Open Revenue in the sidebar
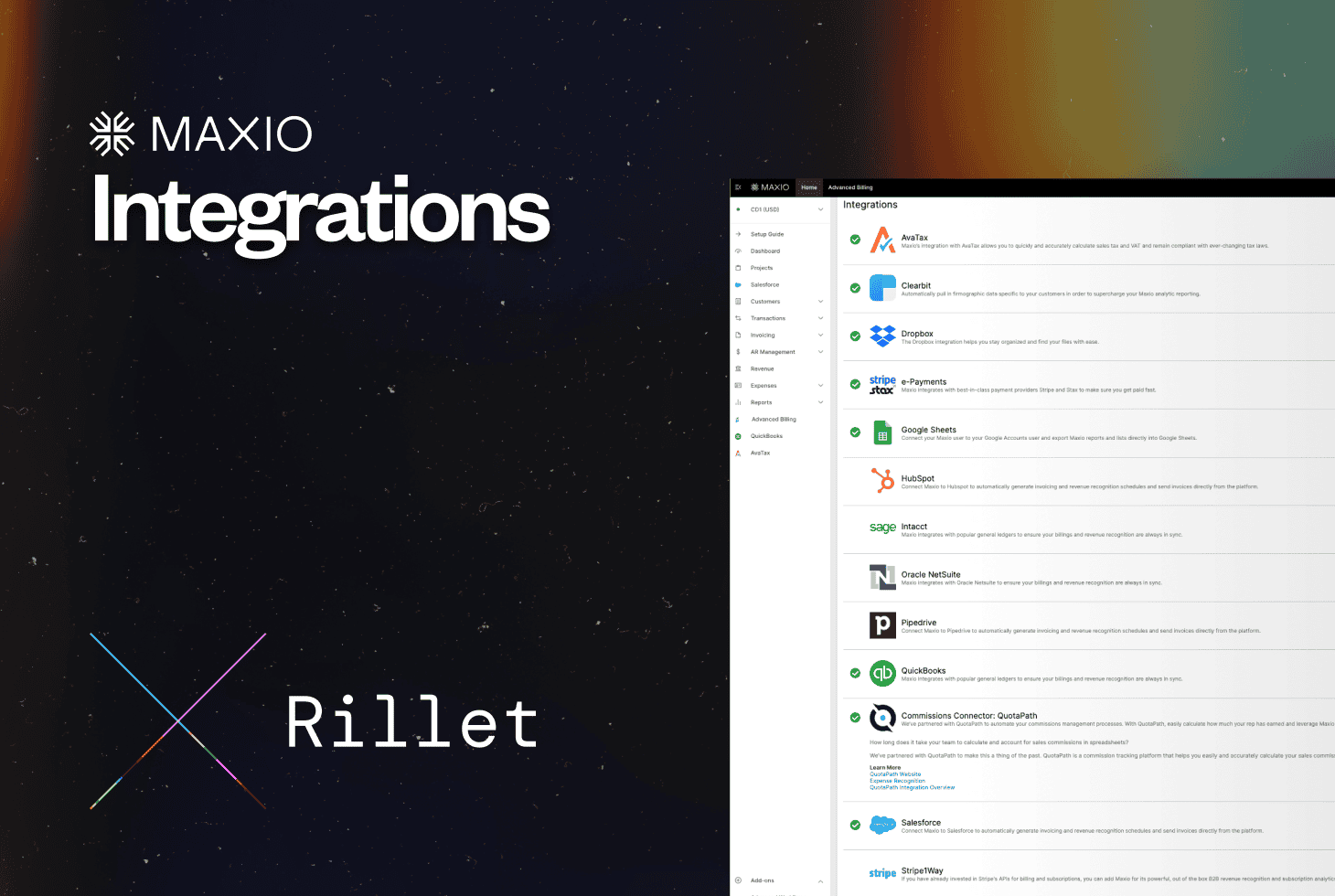 [x=763, y=368]
